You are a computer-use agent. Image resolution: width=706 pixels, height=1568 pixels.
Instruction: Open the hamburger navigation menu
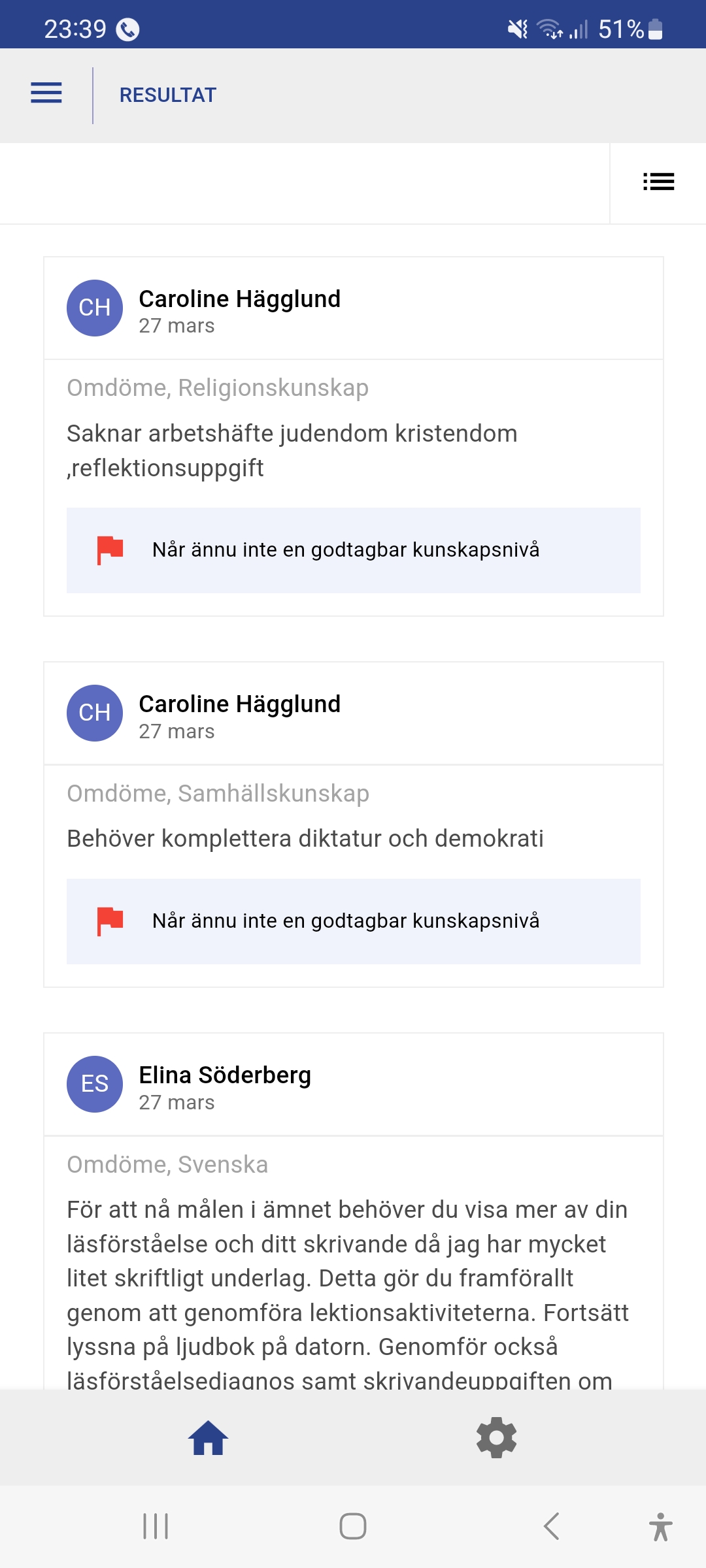46,93
